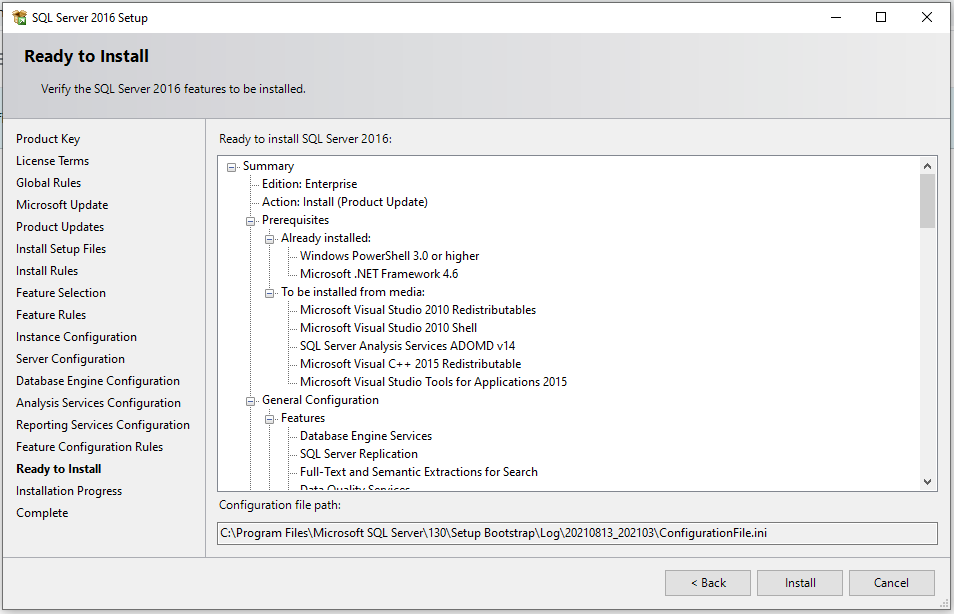Maximize the SQL Server 2016 Setup window
This screenshot has width=954, height=614.
tap(880, 17)
